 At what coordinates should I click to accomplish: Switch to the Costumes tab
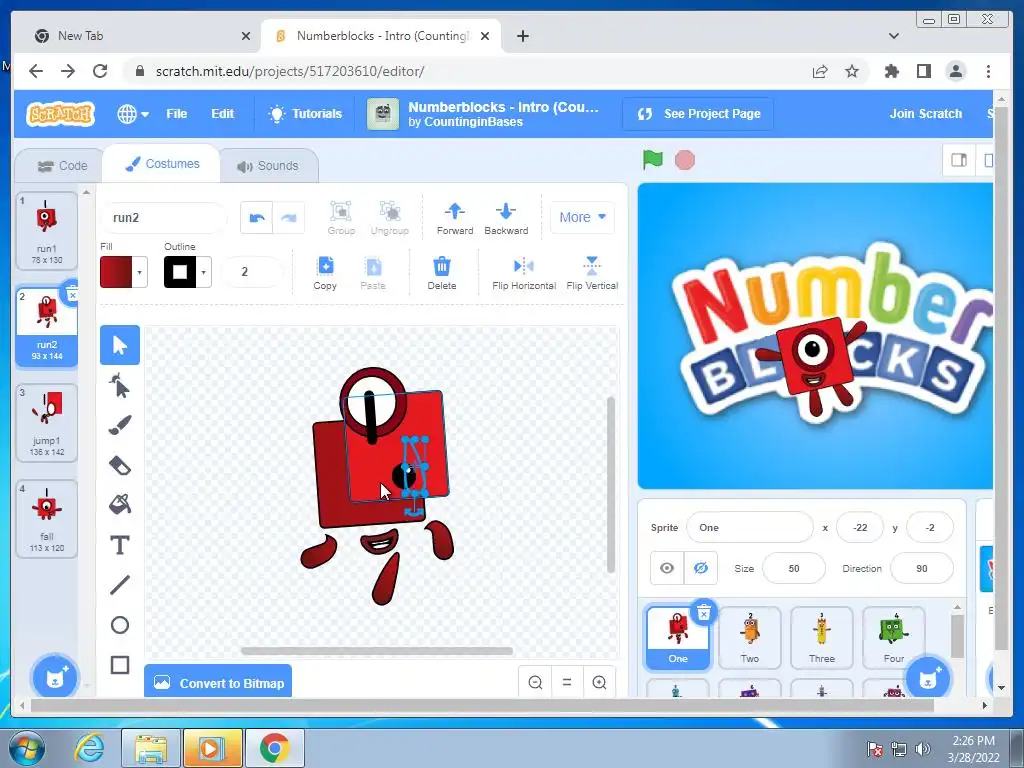(x=162, y=164)
